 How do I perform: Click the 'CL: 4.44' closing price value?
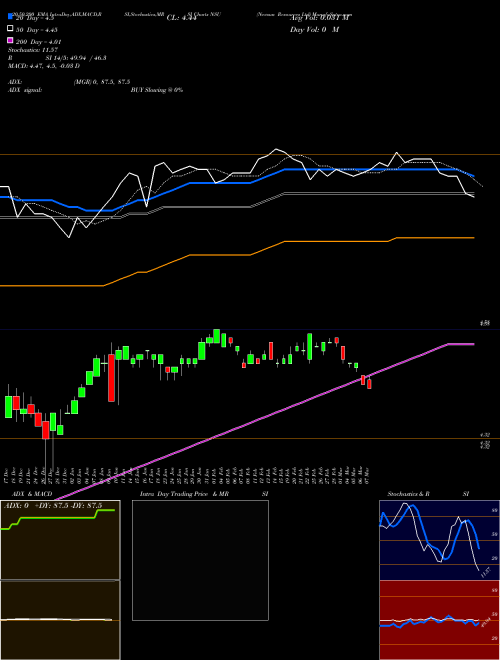pos(181,18)
